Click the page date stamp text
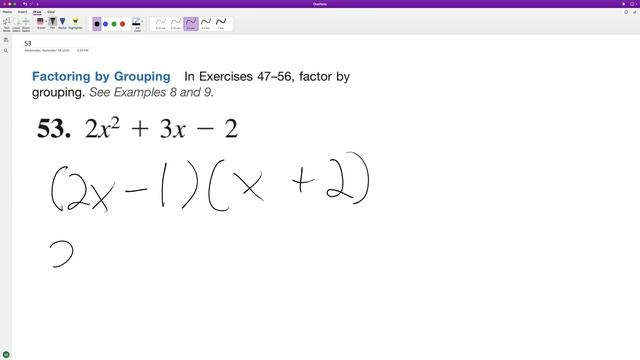Viewport: 640px width, 360px height. [x=47, y=51]
